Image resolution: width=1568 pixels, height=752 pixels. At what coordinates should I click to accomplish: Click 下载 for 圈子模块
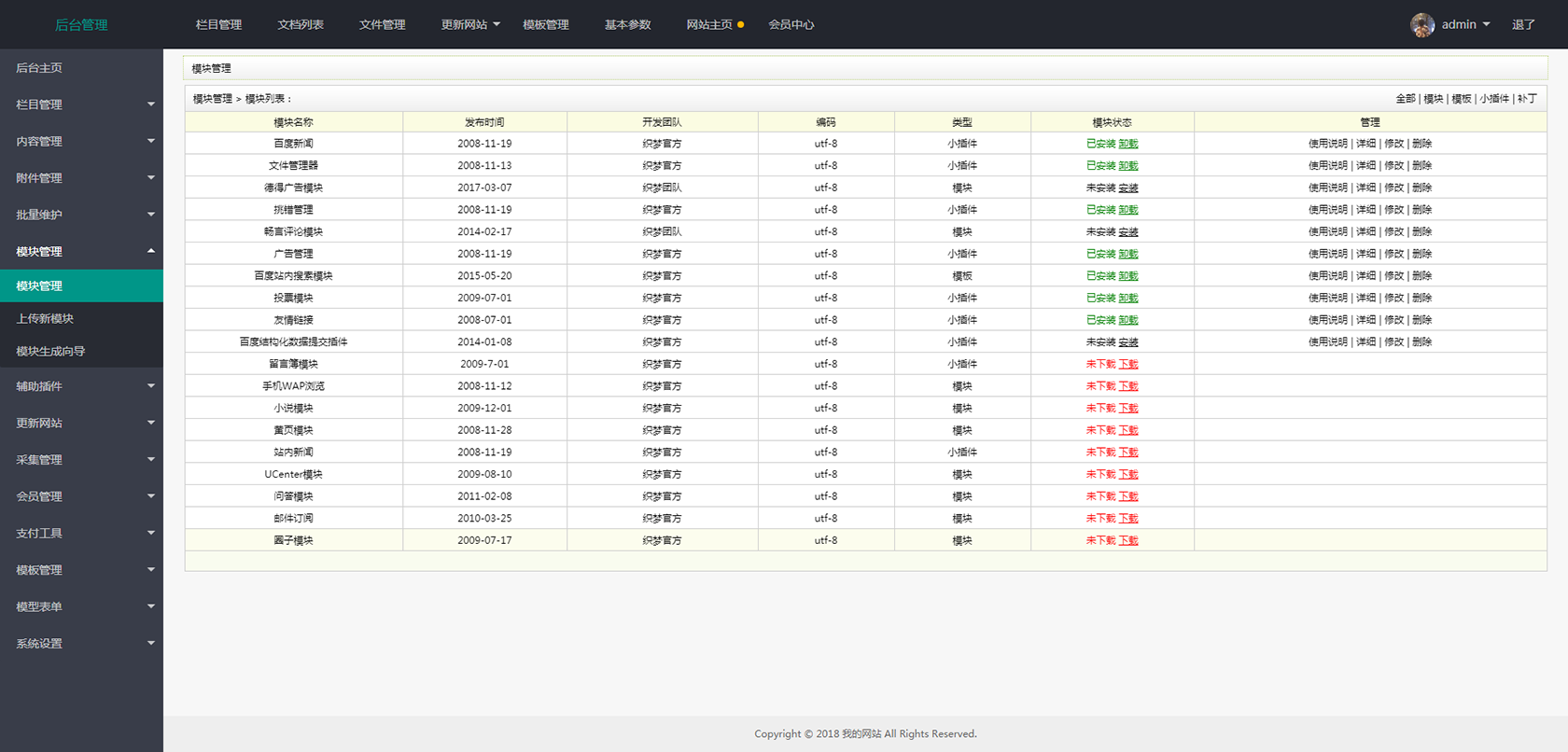[1128, 540]
